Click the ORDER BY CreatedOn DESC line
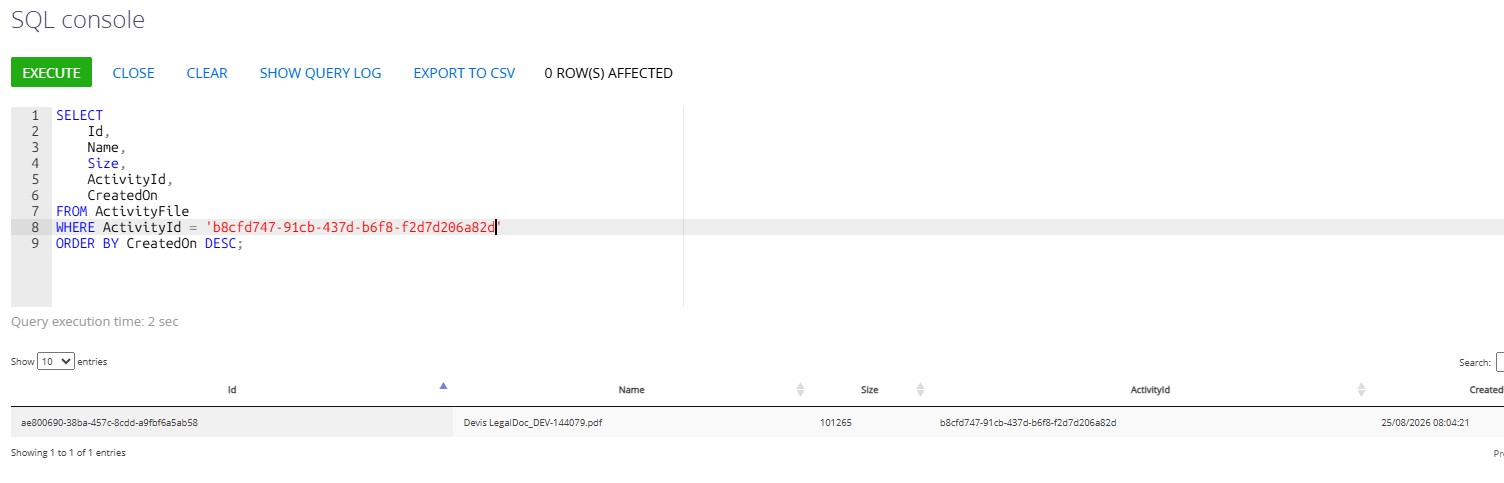 click(x=150, y=243)
